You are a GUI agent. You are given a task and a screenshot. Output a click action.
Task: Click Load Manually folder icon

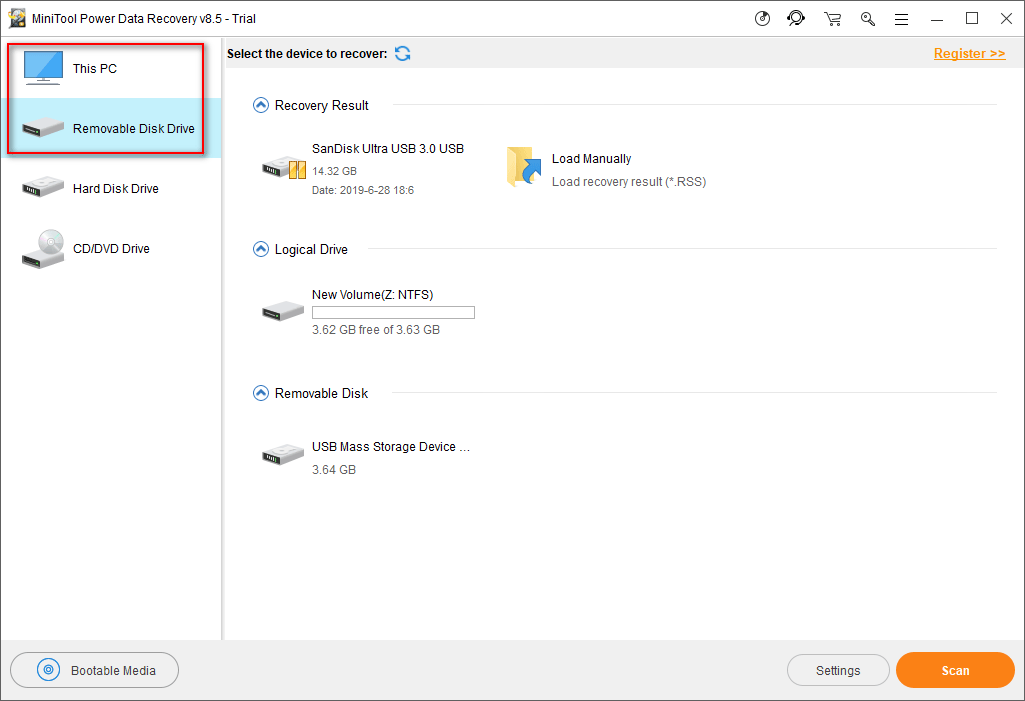coord(523,167)
